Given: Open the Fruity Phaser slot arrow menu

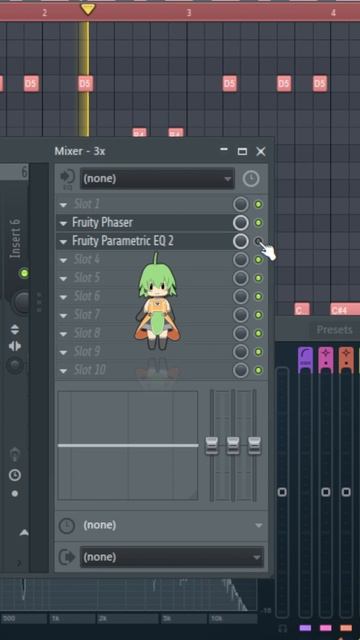Looking at the screenshot, I should [63, 223].
